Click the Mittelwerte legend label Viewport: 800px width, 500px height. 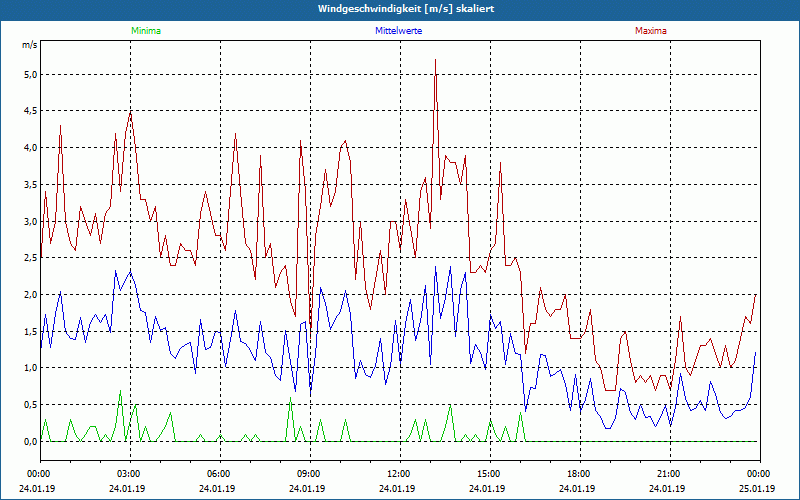tap(398, 31)
